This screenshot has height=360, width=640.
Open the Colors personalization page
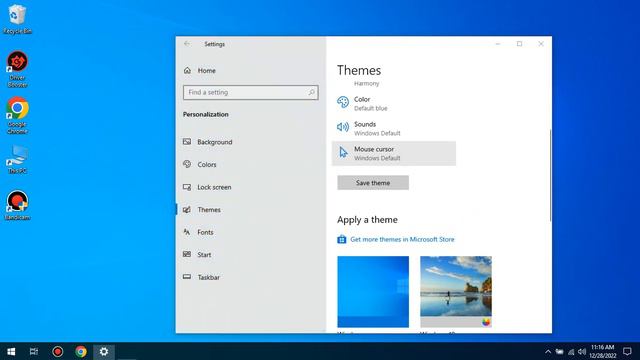(251, 164)
